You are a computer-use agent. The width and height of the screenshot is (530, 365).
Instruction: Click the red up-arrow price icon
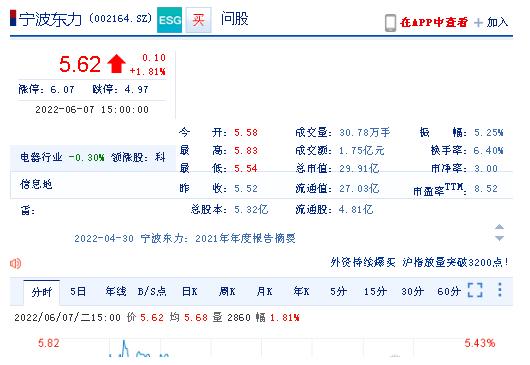click(x=116, y=64)
